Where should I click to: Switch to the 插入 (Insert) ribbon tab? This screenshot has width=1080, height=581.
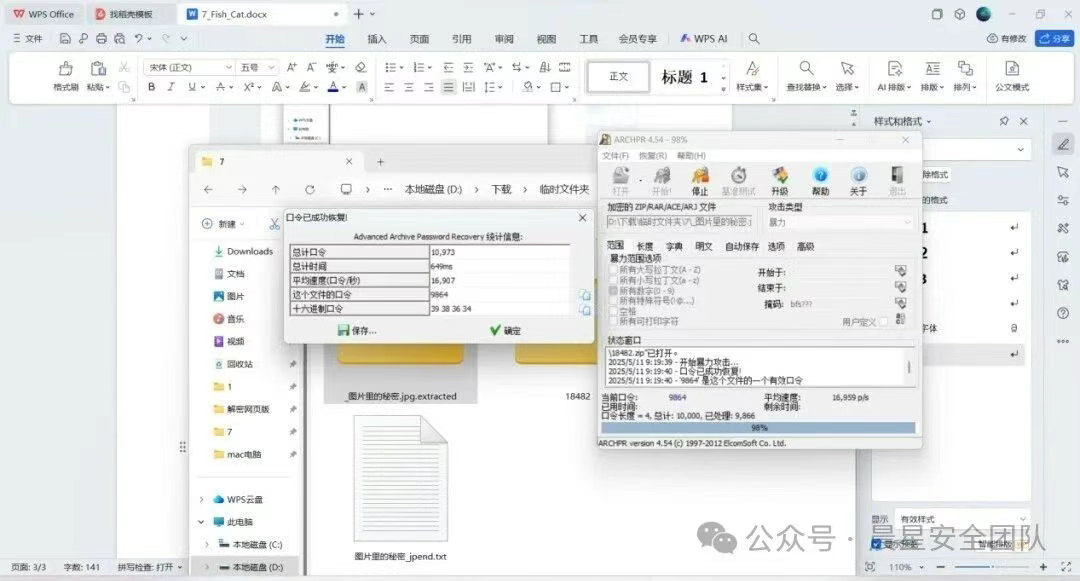[377, 39]
